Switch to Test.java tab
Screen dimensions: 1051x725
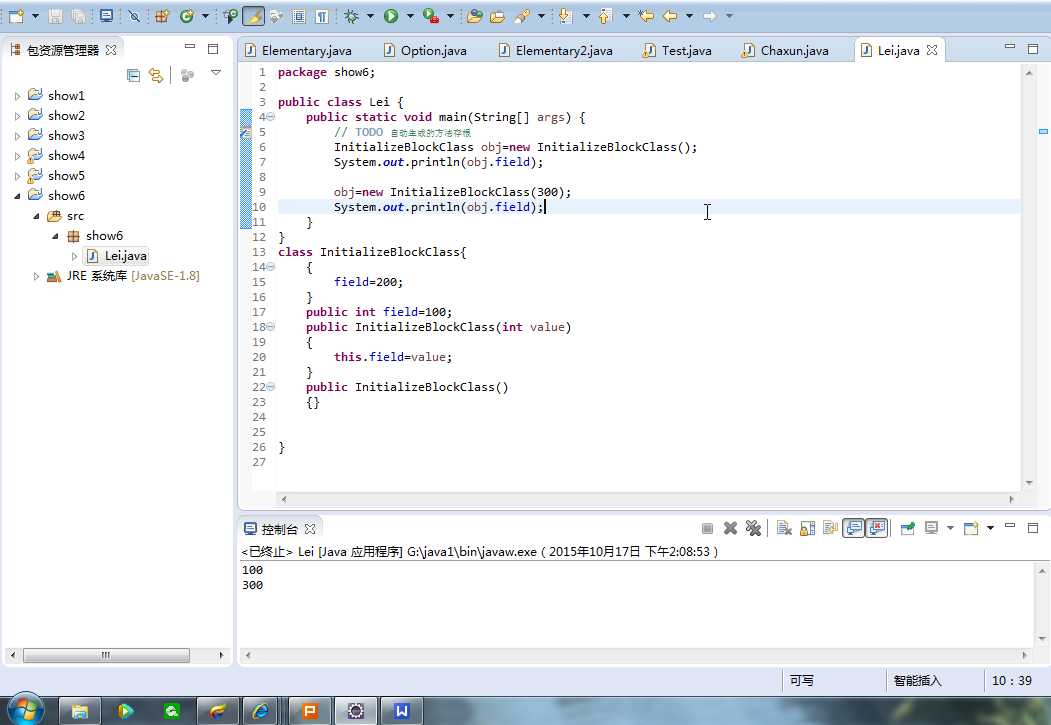click(x=678, y=50)
